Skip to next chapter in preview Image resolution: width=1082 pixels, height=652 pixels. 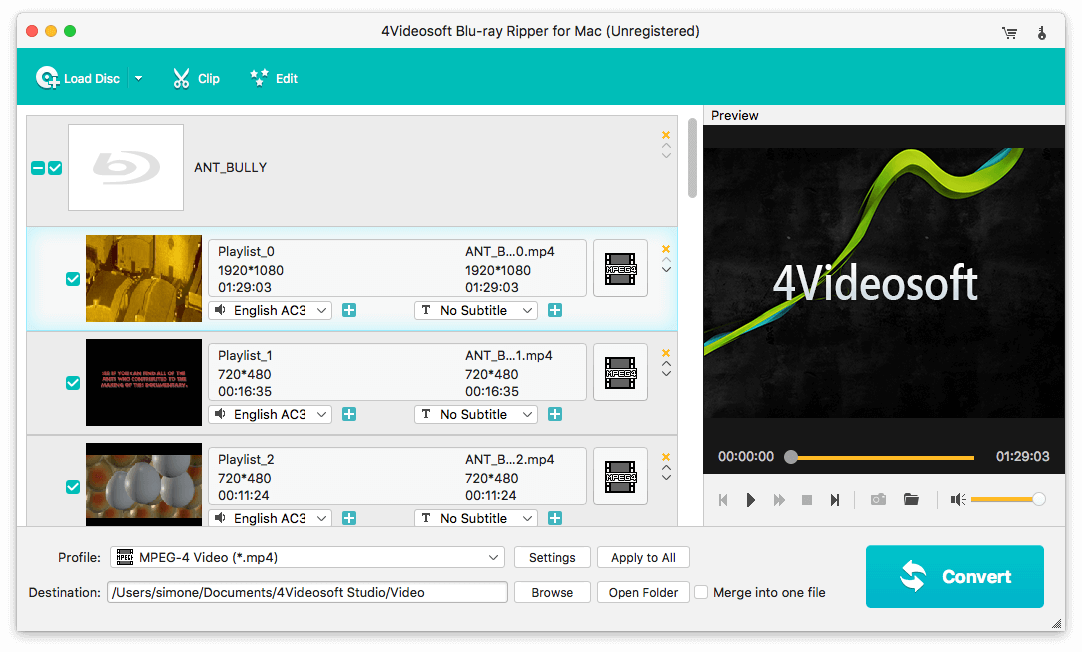tap(835, 500)
